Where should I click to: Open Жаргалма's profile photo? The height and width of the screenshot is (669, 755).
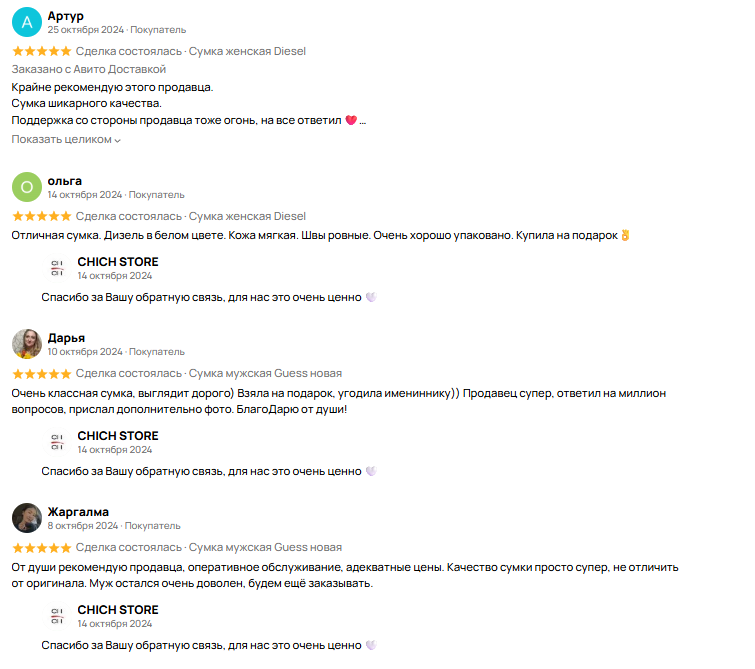[27, 518]
